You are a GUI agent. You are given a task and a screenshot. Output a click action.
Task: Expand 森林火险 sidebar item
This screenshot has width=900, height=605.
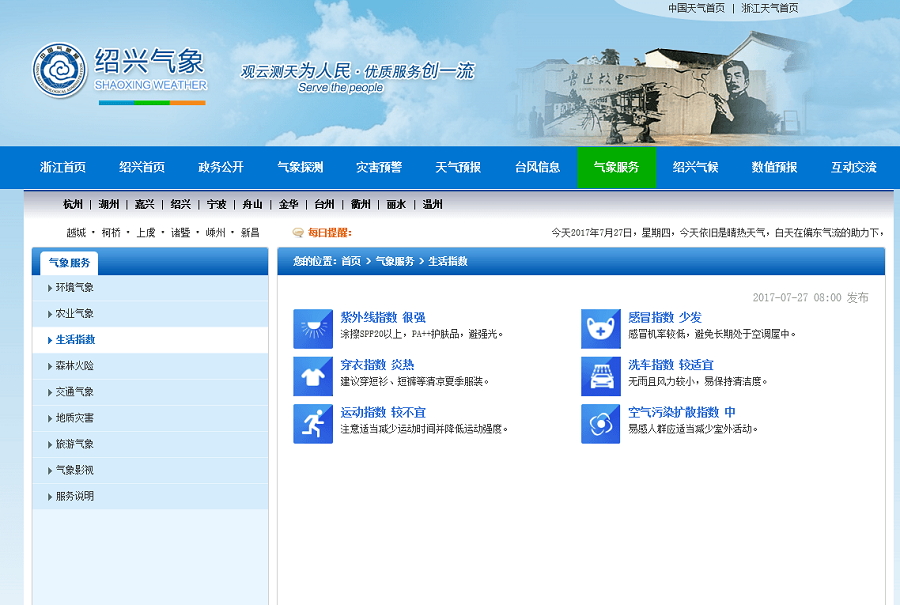click(74, 366)
